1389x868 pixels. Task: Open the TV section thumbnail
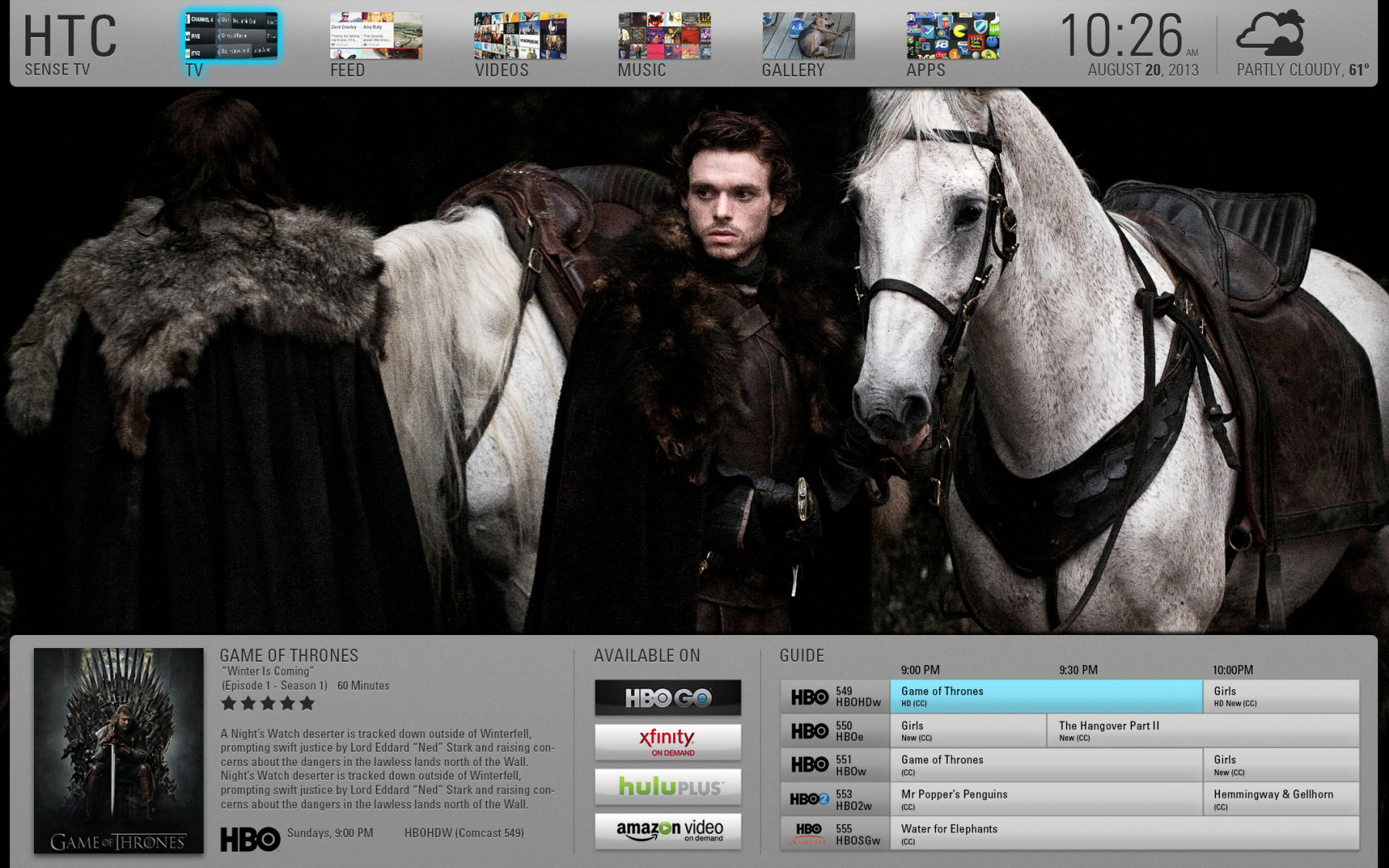(231, 35)
